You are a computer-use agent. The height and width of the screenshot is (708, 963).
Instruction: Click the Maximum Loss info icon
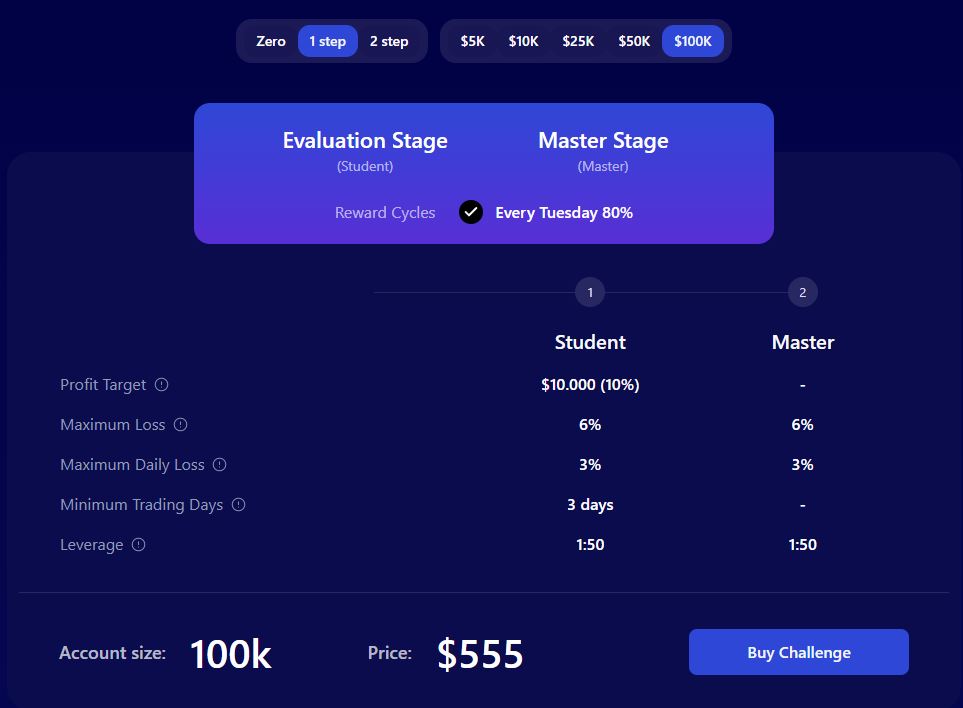(180, 424)
